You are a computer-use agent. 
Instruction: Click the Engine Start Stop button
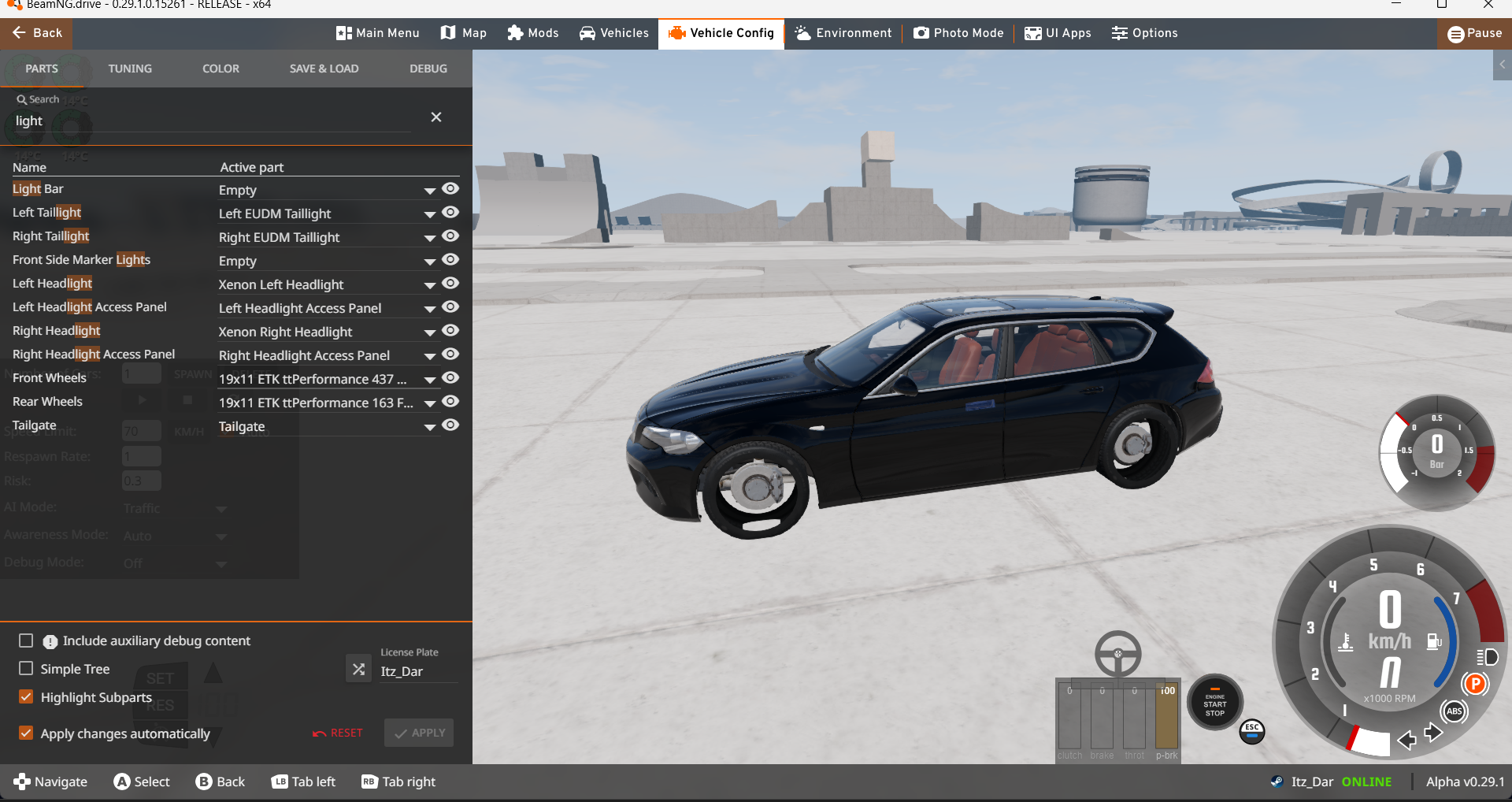coord(1214,701)
